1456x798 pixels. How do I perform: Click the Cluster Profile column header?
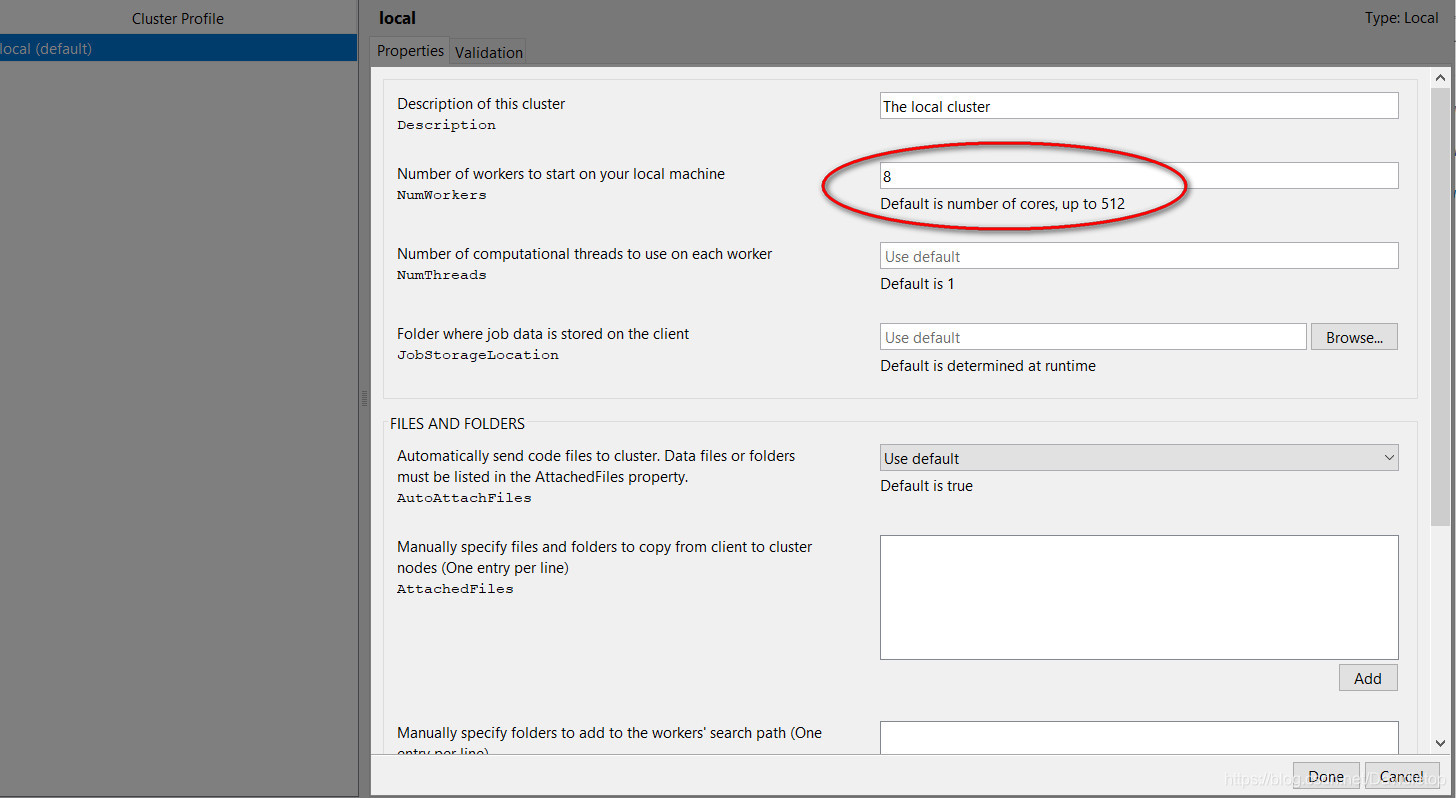(178, 18)
